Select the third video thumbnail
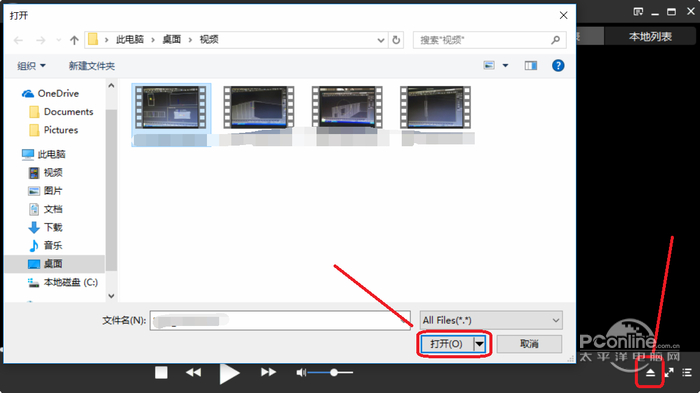 coord(347,107)
